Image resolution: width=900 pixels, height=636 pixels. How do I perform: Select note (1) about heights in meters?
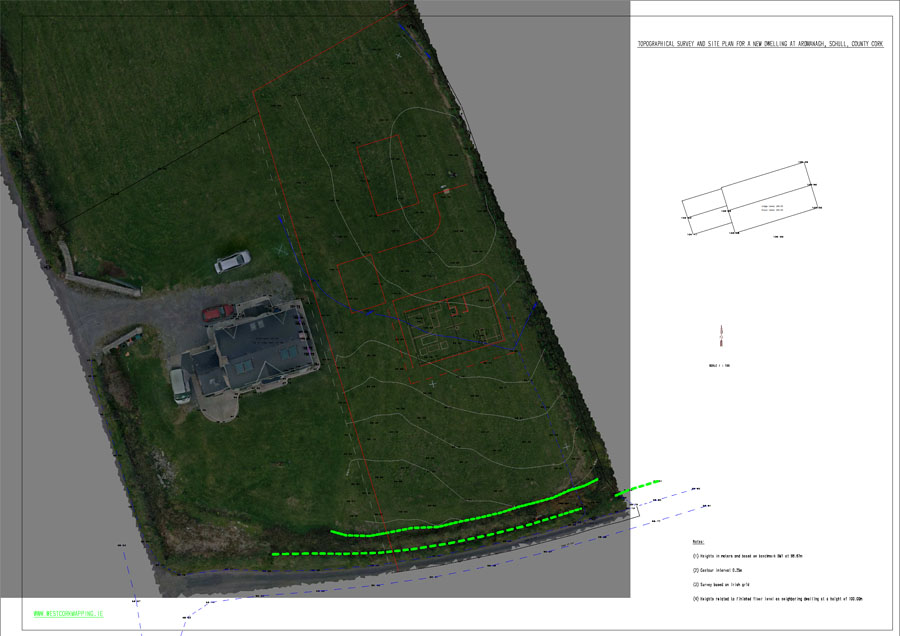pyautogui.click(x=747, y=556)
